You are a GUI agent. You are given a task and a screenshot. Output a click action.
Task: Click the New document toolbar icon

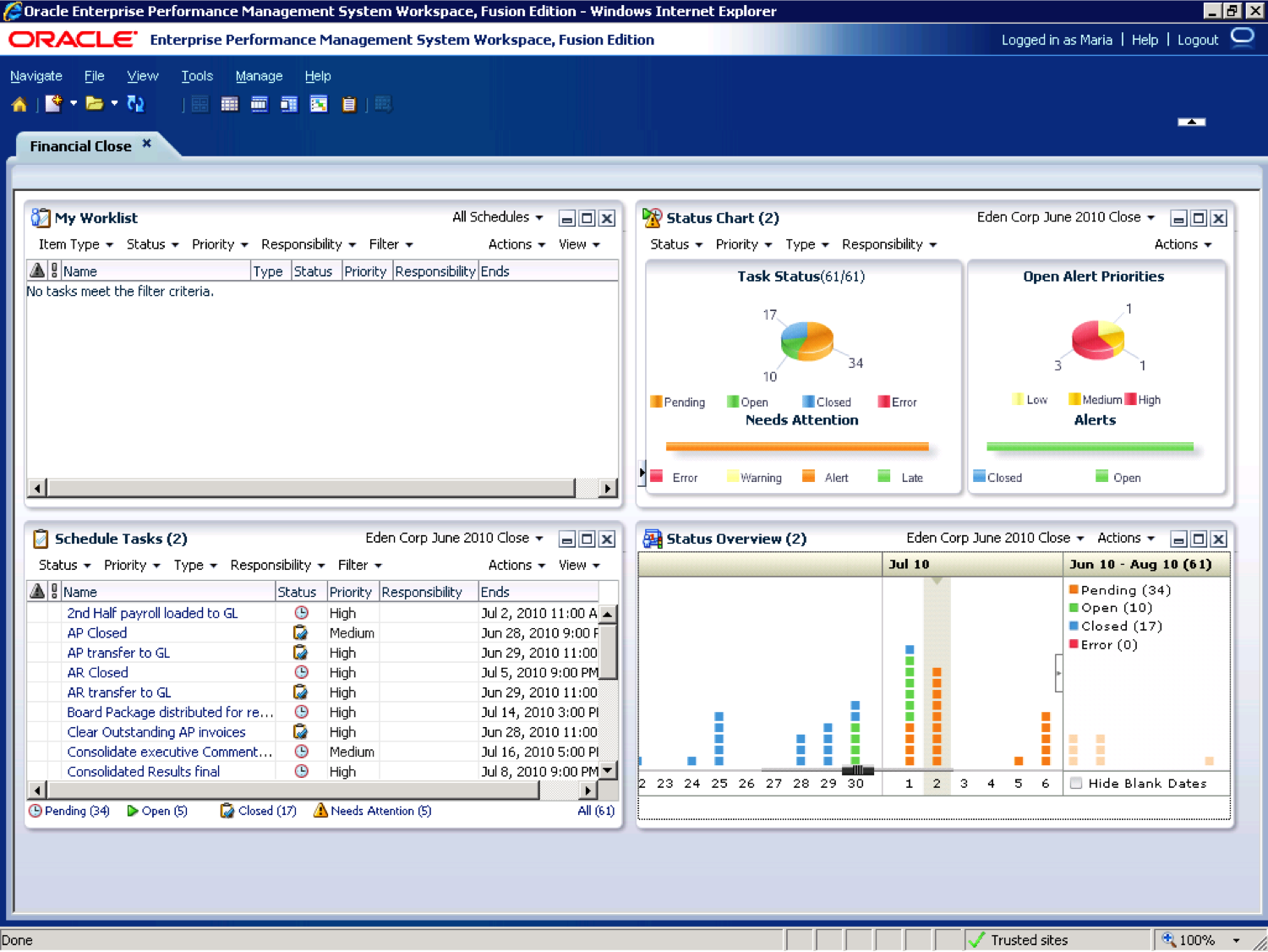[53, 104]
